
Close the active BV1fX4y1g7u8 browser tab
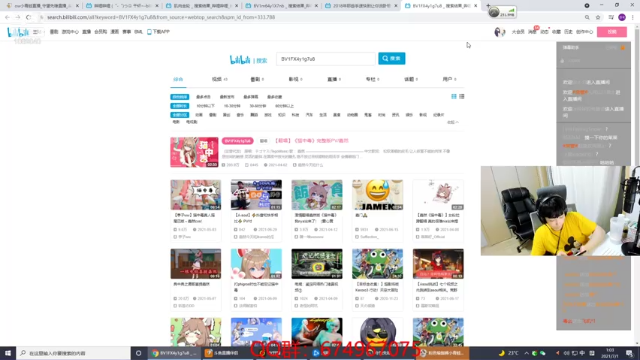click(x=476, y=6)
